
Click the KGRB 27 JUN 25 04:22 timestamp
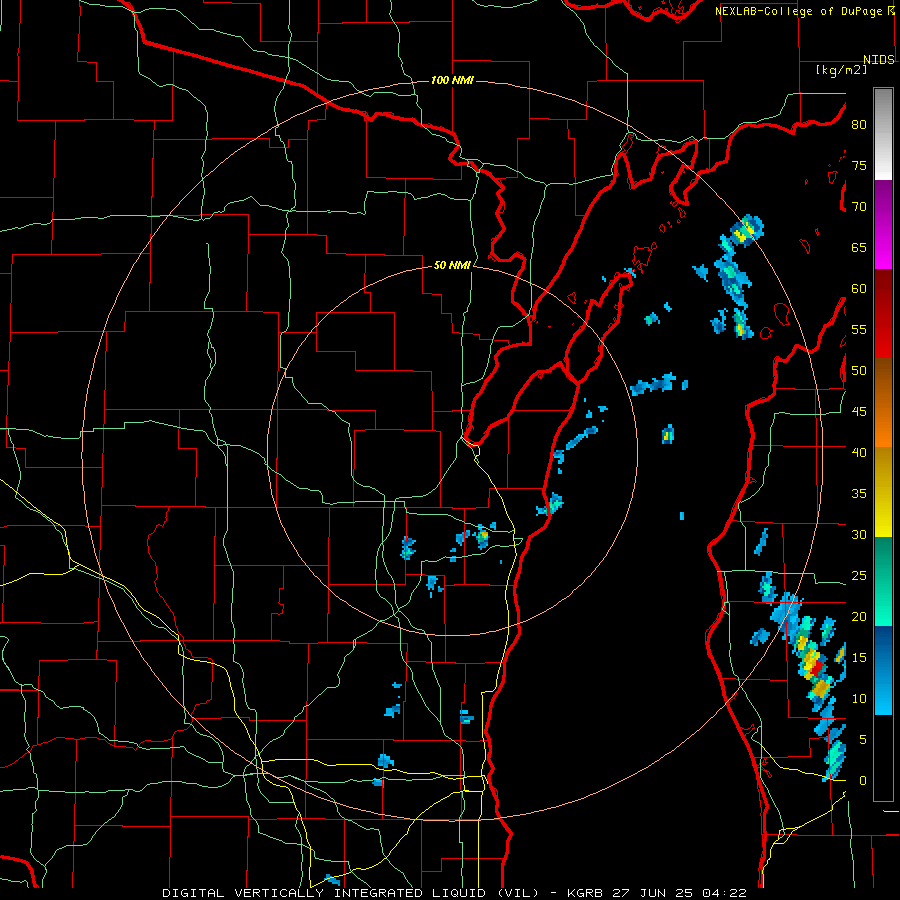tap(657, 893)
